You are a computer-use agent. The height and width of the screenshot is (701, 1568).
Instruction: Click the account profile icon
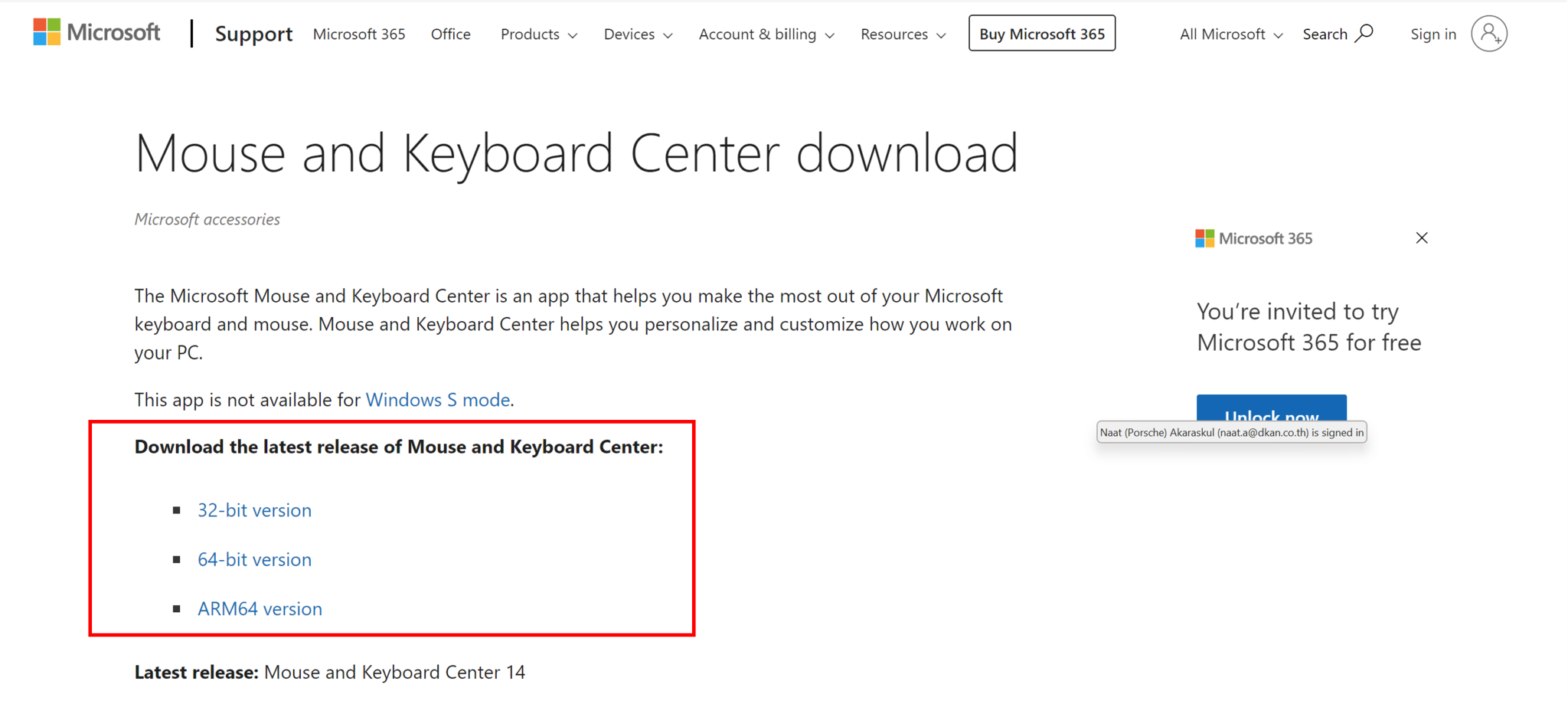pos(1488,33)
